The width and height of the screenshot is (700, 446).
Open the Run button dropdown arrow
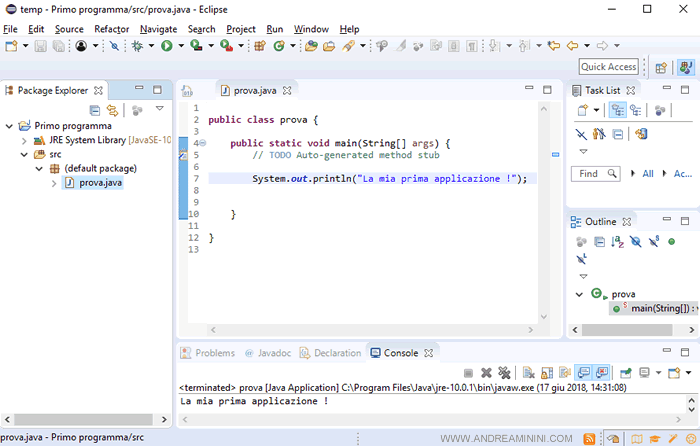[180, 46]
